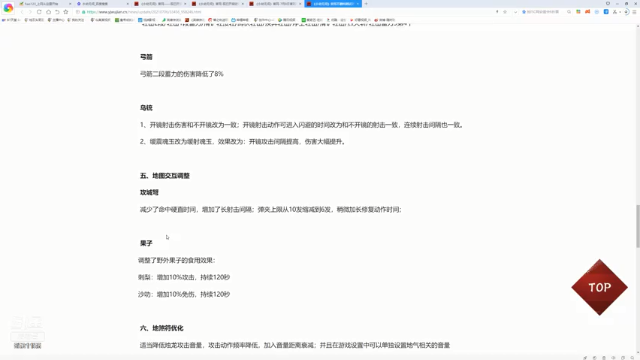Image resolution: width=640 pixels, height=360 pixels.
Task: Open the scissors screenshot tool icon
Action: click(615, 12)
